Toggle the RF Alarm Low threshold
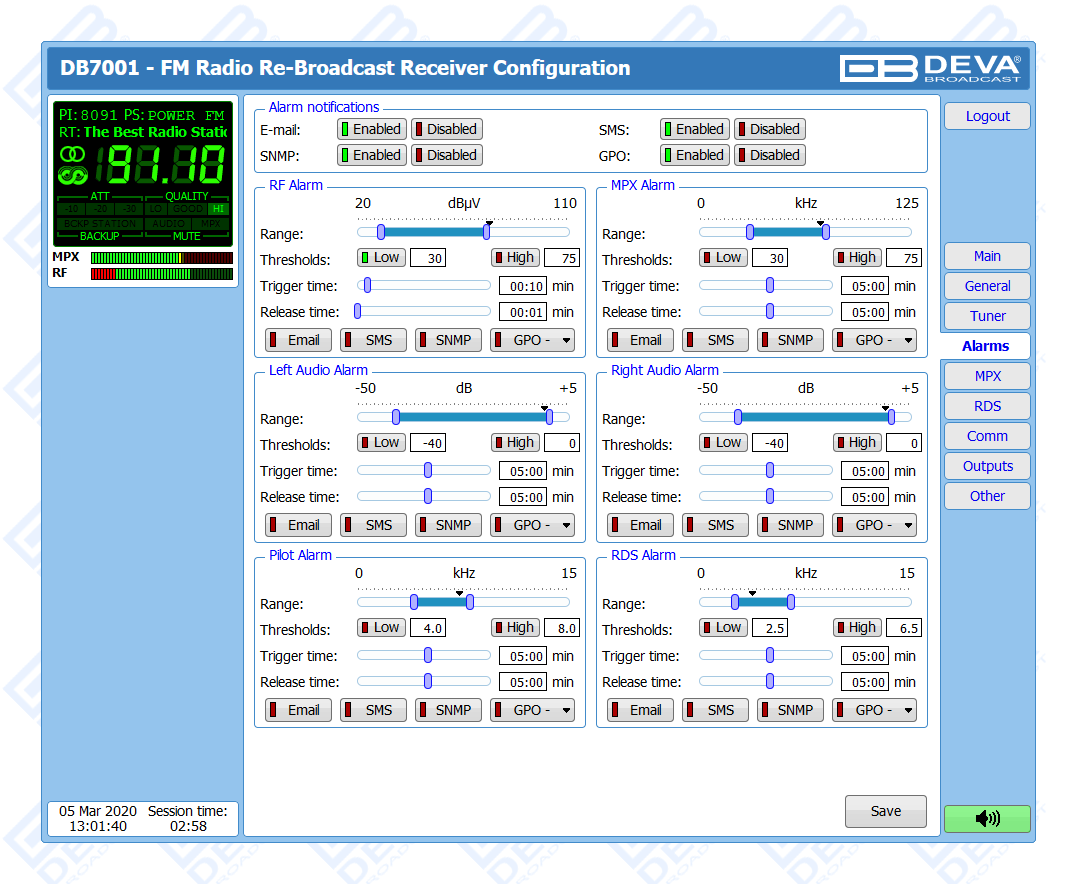 pos(380,258)
